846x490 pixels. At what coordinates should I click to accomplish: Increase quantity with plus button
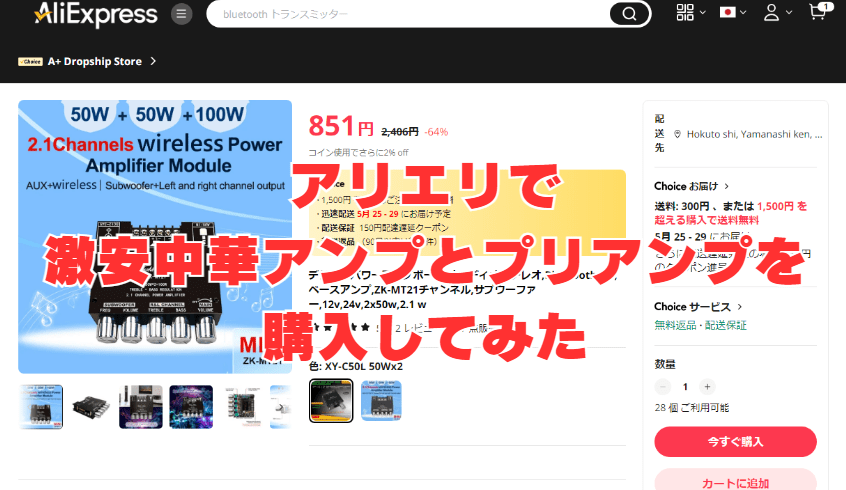tap(707, 386)
